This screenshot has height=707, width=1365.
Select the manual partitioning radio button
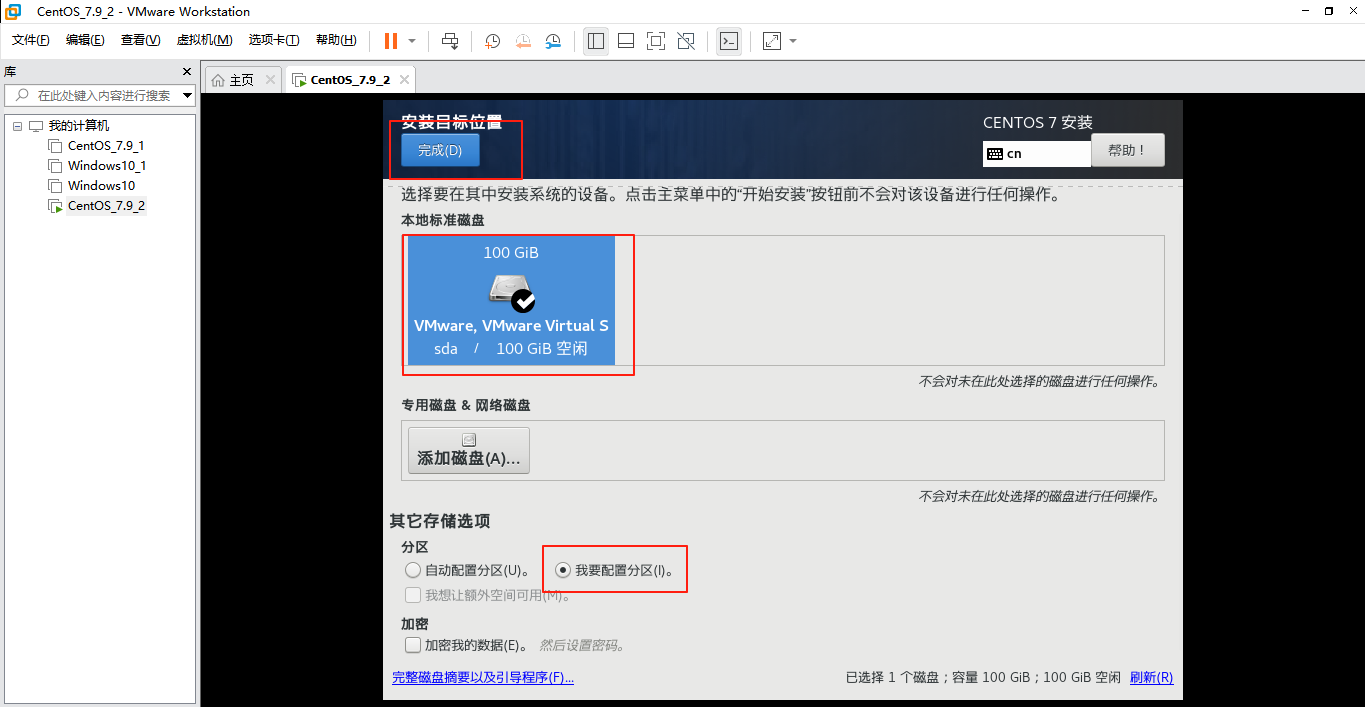tap(561, 569)
